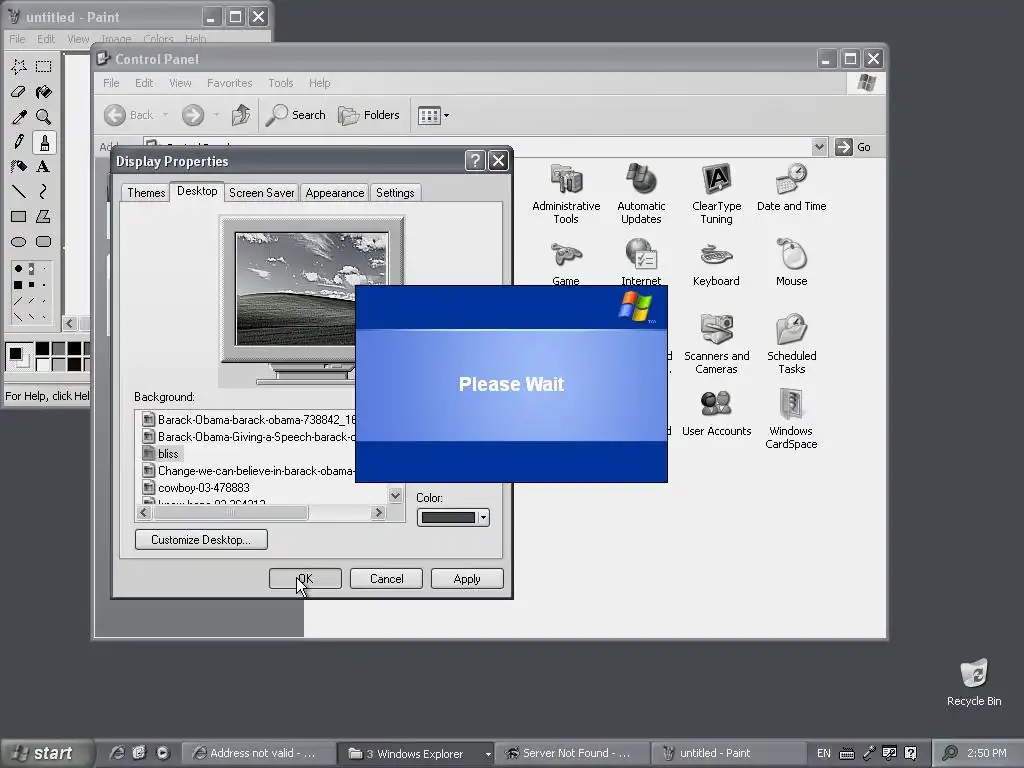Open the File menu in Control Panel
The height and width of the screenshot is (768, 1024).
click(x=111, y=83)
